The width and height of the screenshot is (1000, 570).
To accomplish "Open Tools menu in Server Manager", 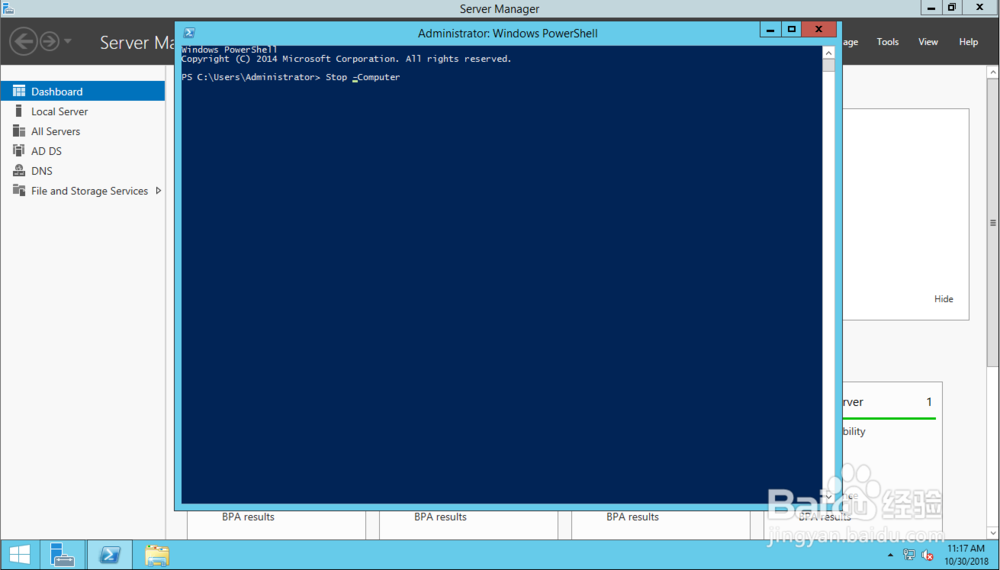I will coord(887,42).
